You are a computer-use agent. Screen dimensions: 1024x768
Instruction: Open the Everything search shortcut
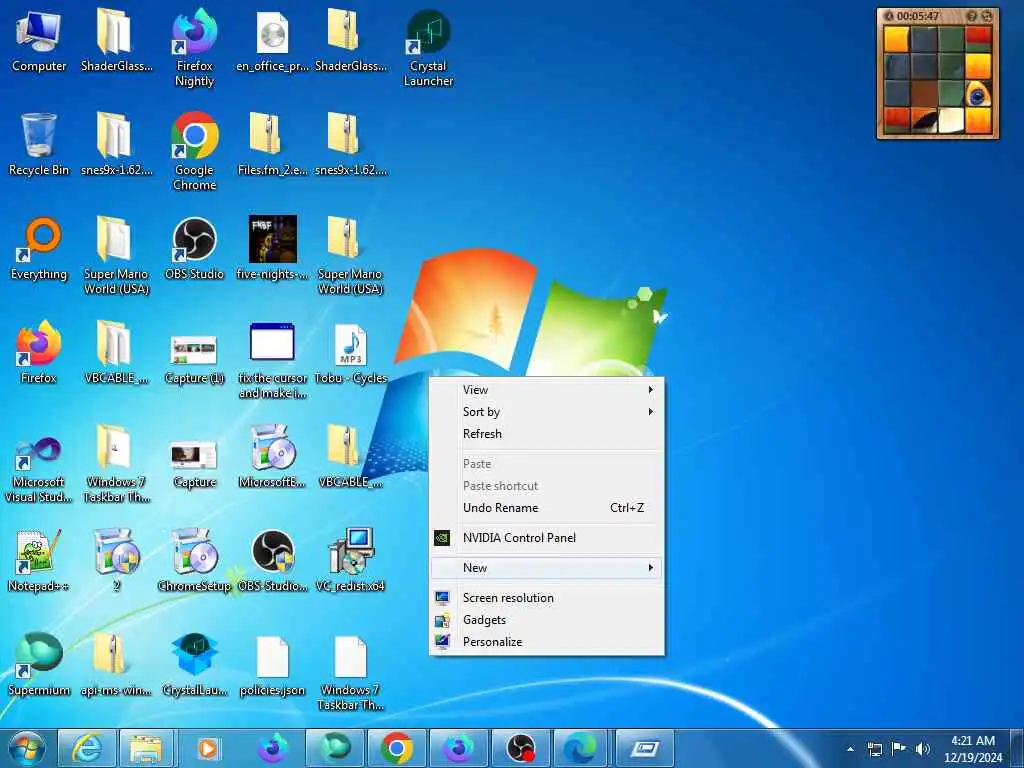coord(39,249)
